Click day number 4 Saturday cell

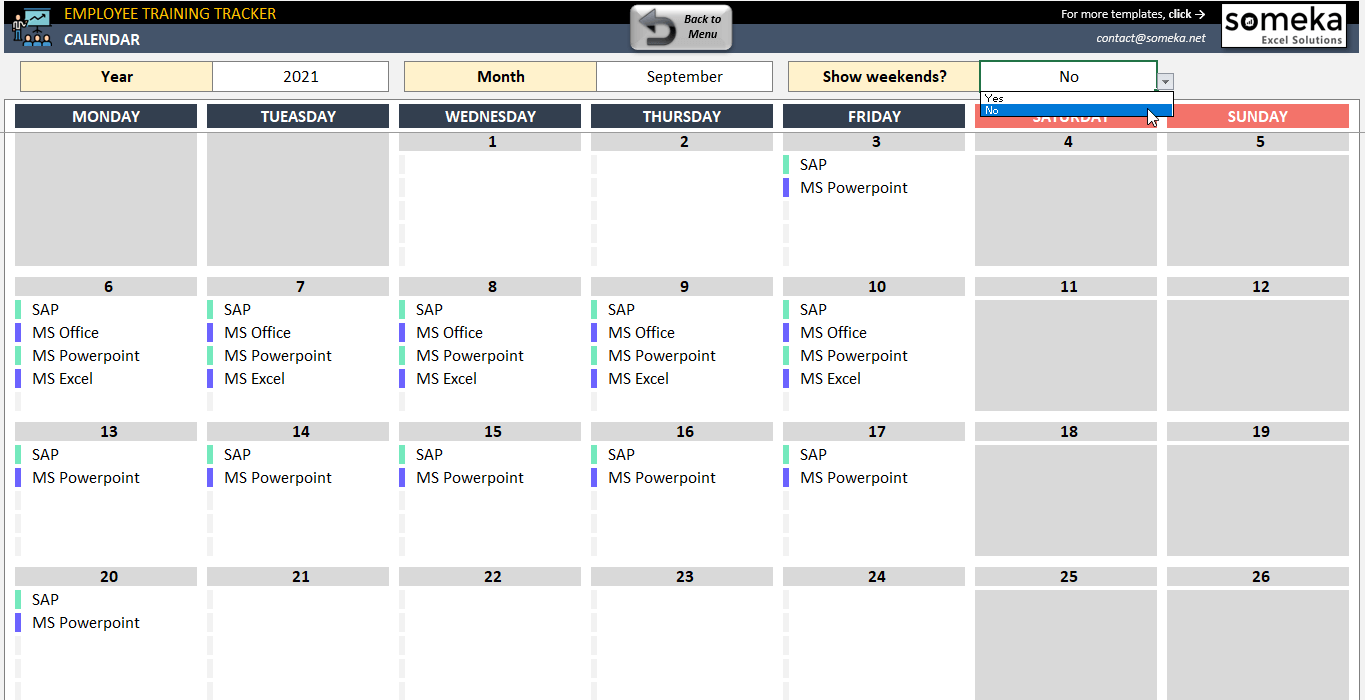1066,142
